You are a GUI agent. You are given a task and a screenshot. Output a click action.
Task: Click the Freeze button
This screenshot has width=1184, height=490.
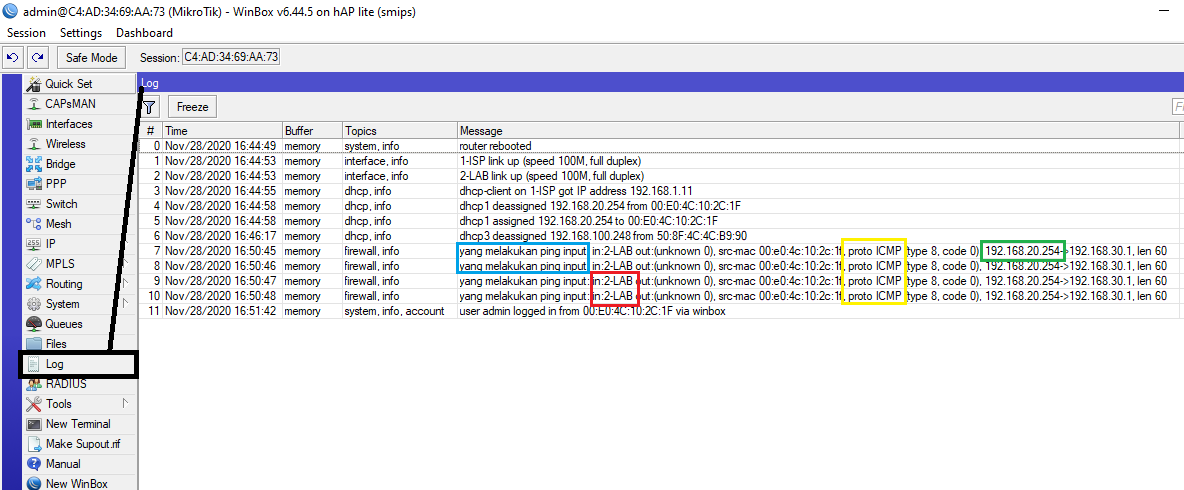[193, 107]
